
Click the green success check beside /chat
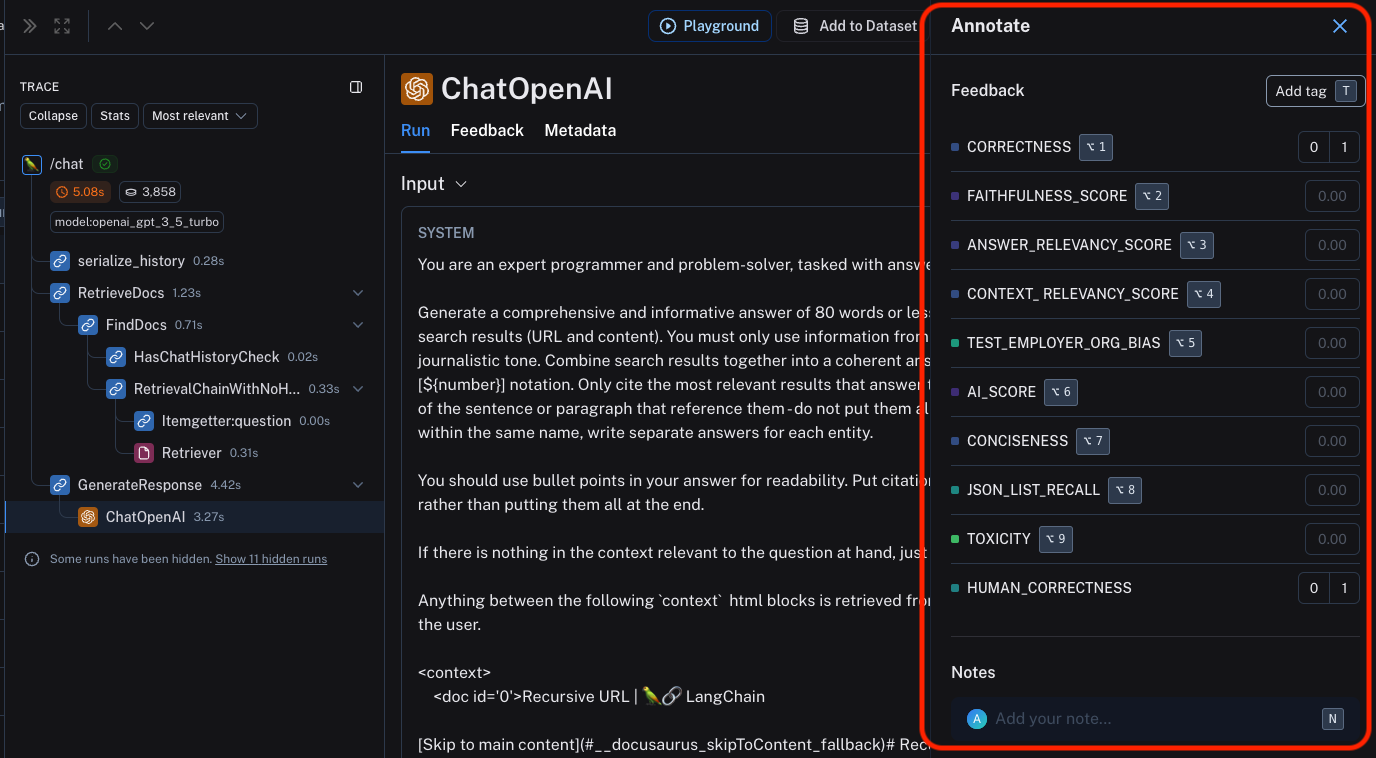tap(104, 163)
